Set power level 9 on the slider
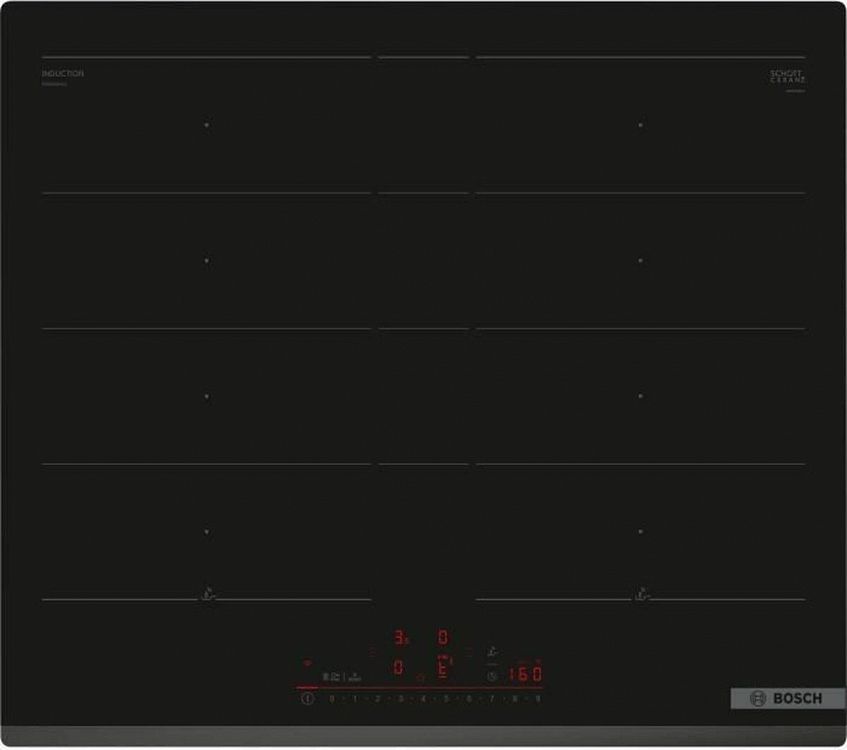Image resolution: width=847 pixels, height=750 pixels. coord(538,699)
